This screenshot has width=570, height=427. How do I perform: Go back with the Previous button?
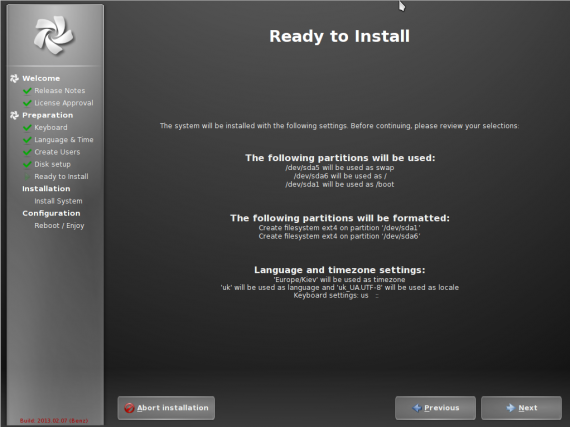[435, 408]
